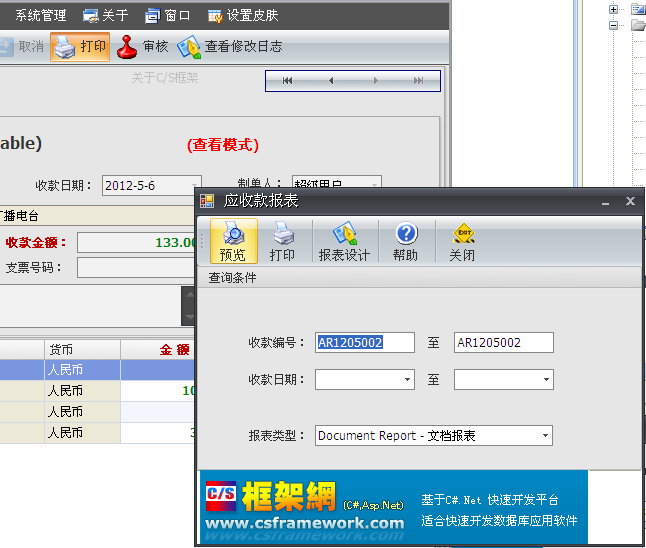Open the 系统管理 menu

tap(40, 15)
